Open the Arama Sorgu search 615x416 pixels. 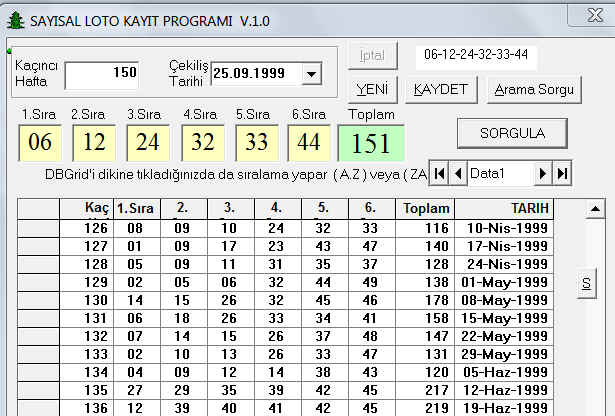click(x=534, y=89)
